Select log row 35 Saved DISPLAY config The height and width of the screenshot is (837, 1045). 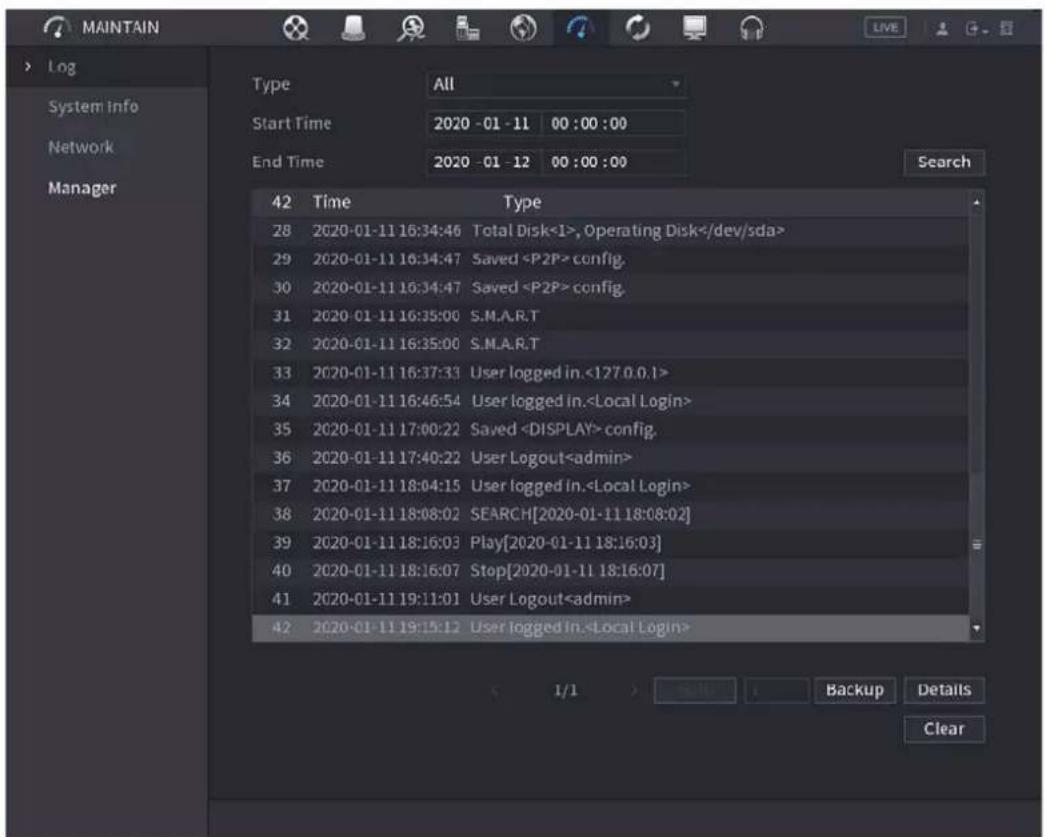pyautogui.click(x=610, y=429)
